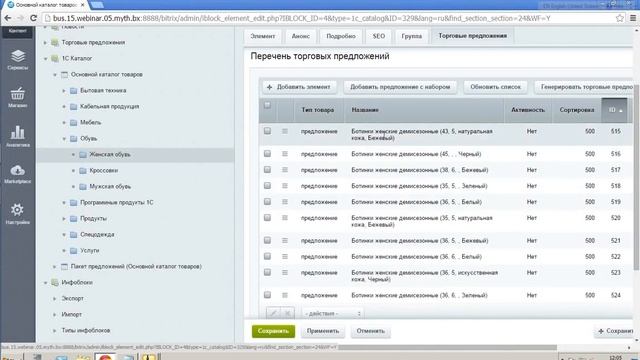Toggle the select-all checkbox in table header

click(x=267, y=105)
